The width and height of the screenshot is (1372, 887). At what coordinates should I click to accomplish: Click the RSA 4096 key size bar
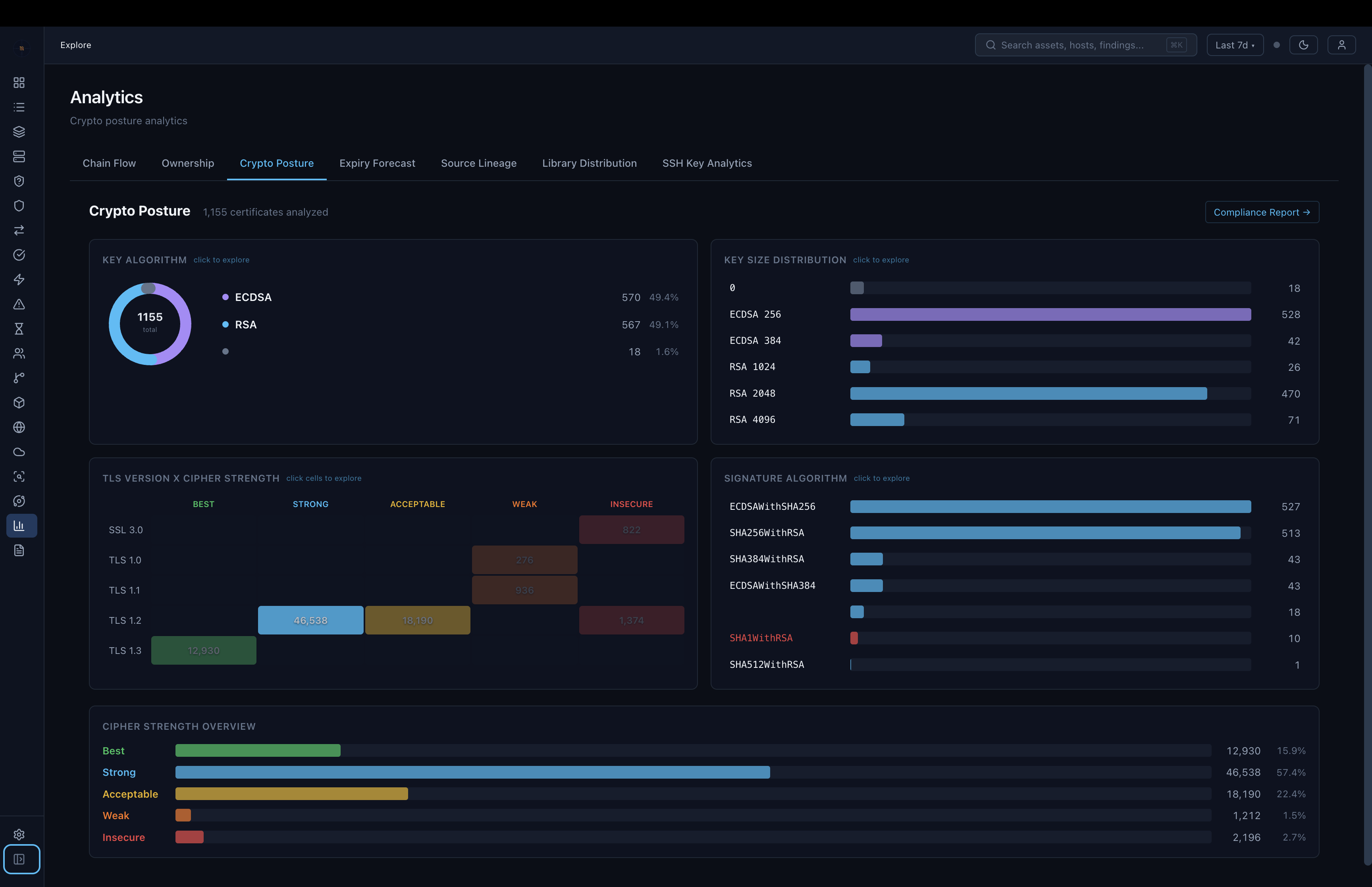(x=877, y=420)
